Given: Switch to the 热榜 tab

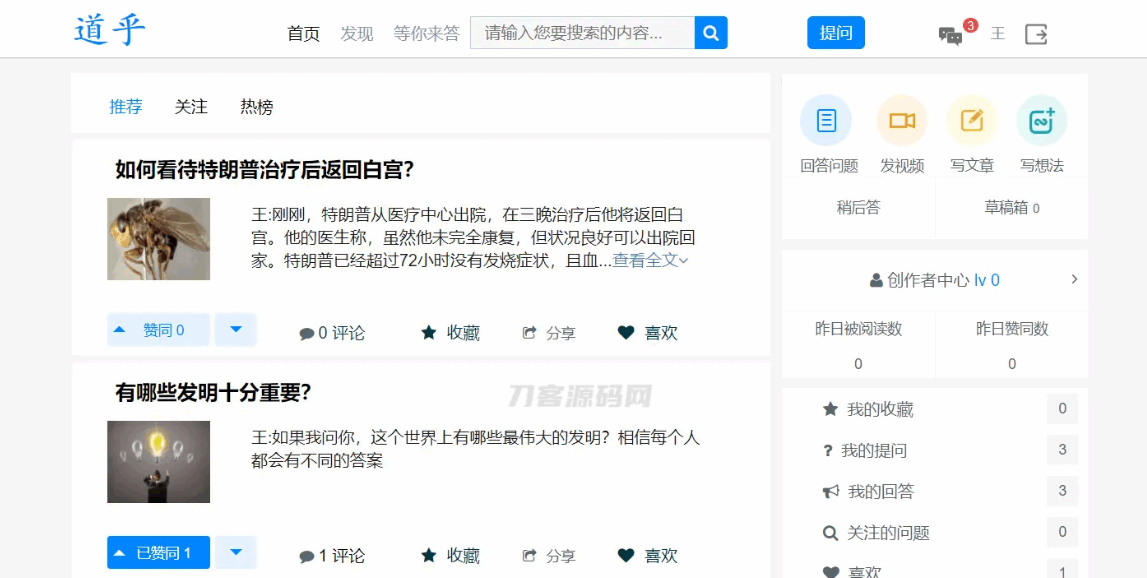Looking at the screenshot, I should (256, 106).
